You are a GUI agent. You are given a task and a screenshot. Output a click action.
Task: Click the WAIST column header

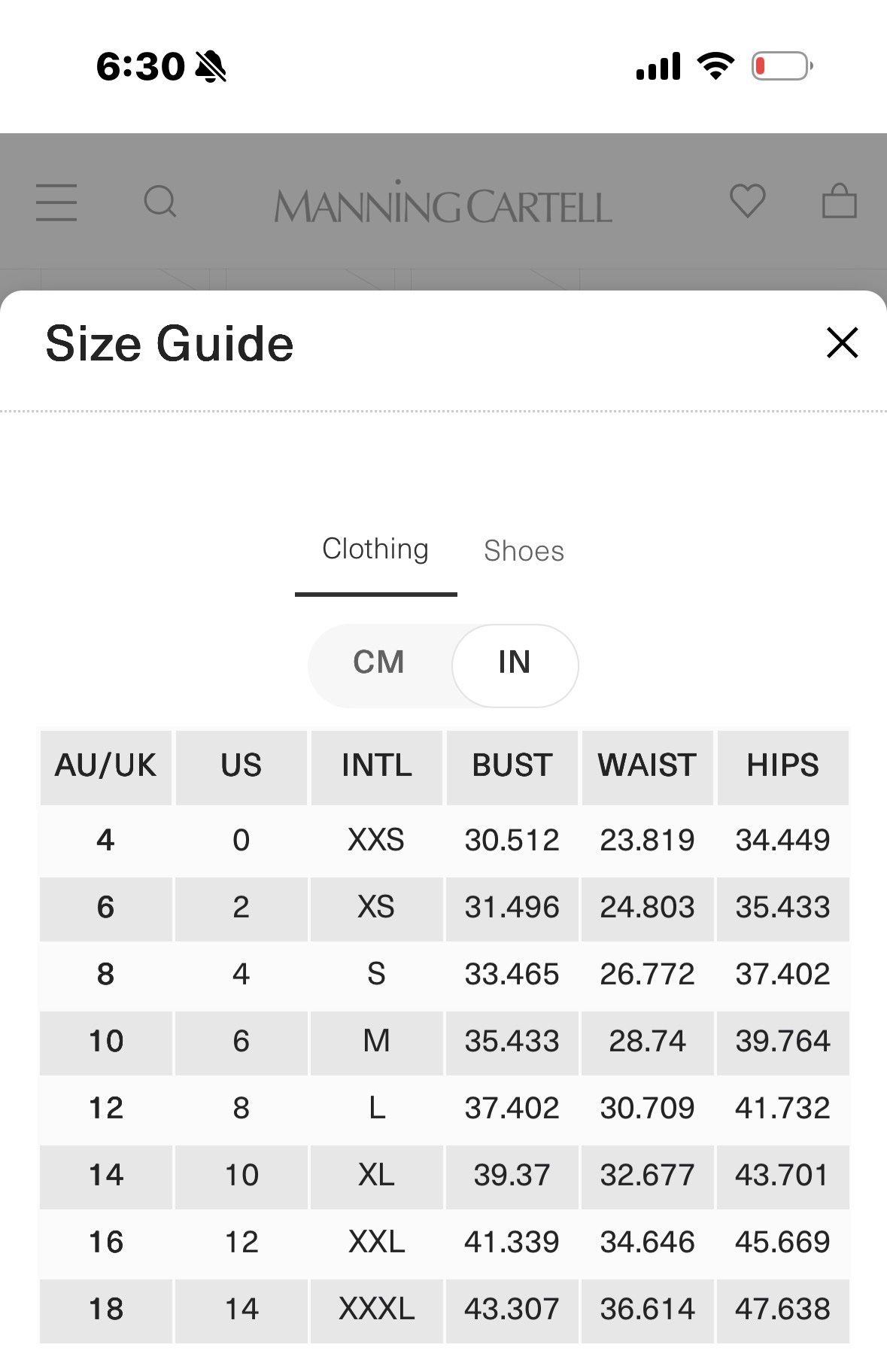click(647, 765)
